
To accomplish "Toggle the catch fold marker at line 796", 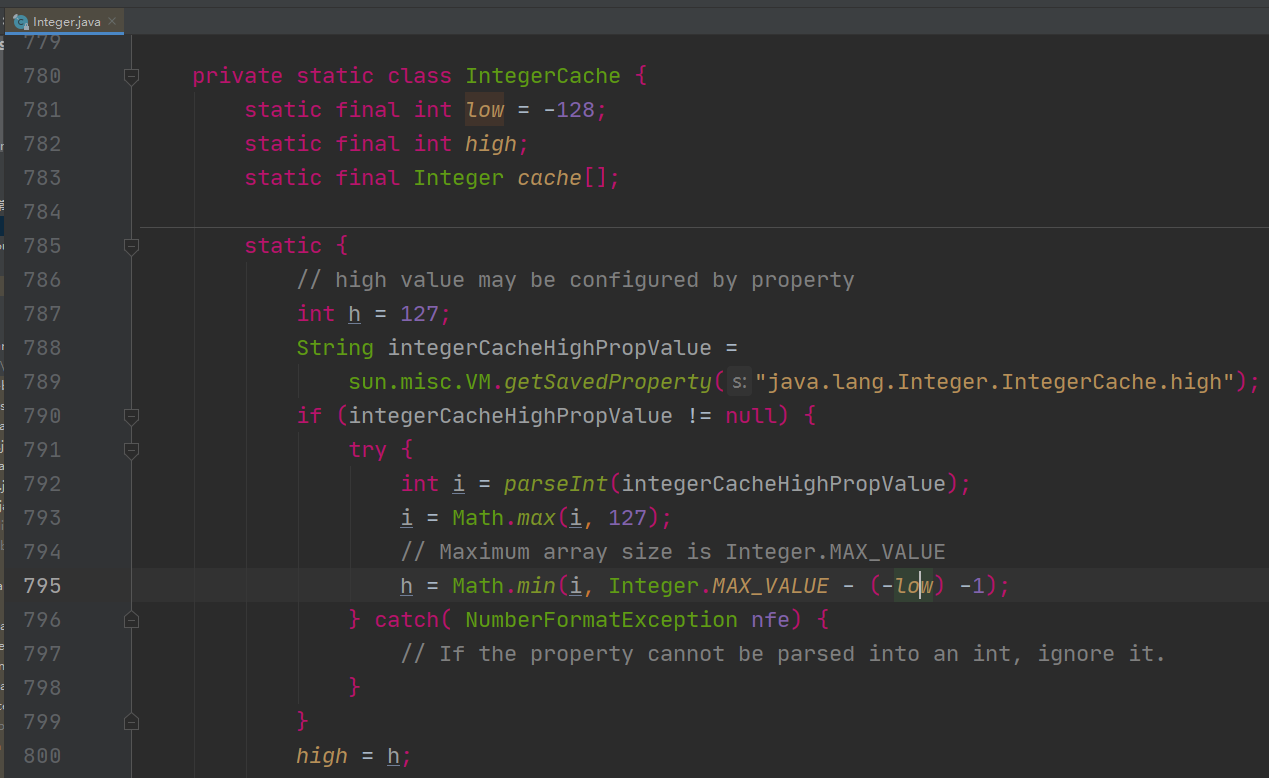I will (x=131, y=620).
